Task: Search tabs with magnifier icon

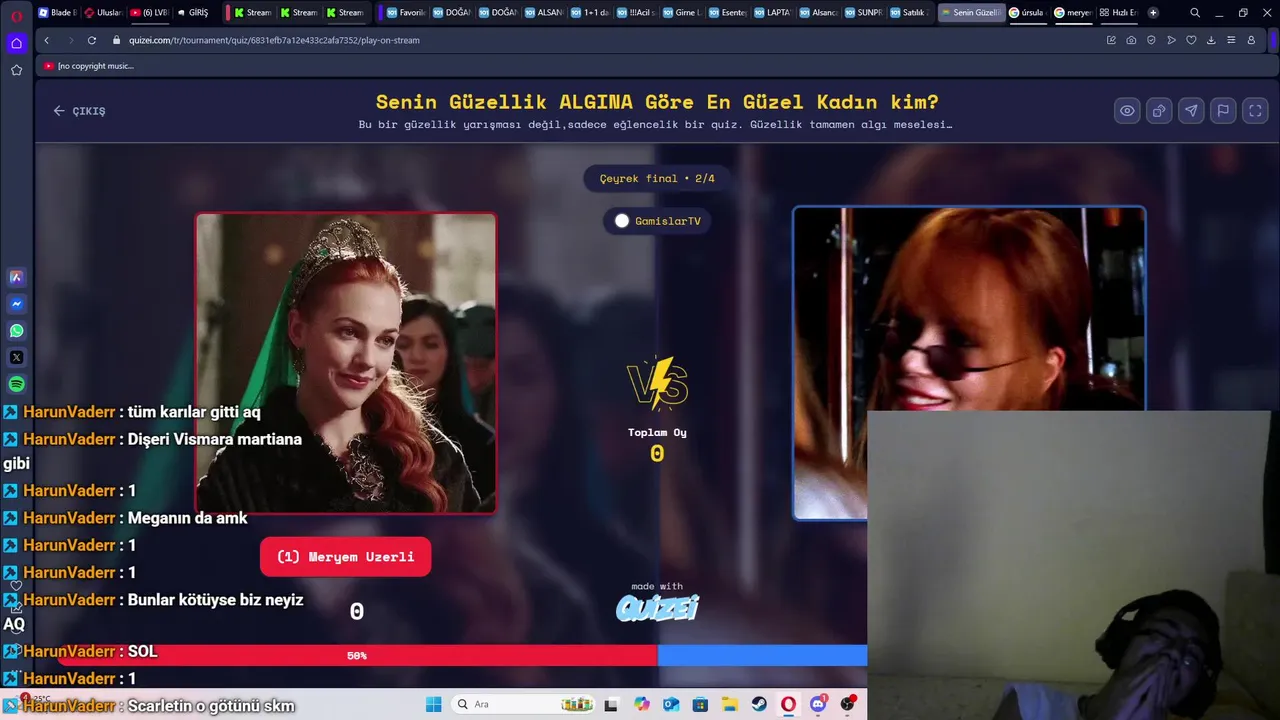Action: [1195, 13]
